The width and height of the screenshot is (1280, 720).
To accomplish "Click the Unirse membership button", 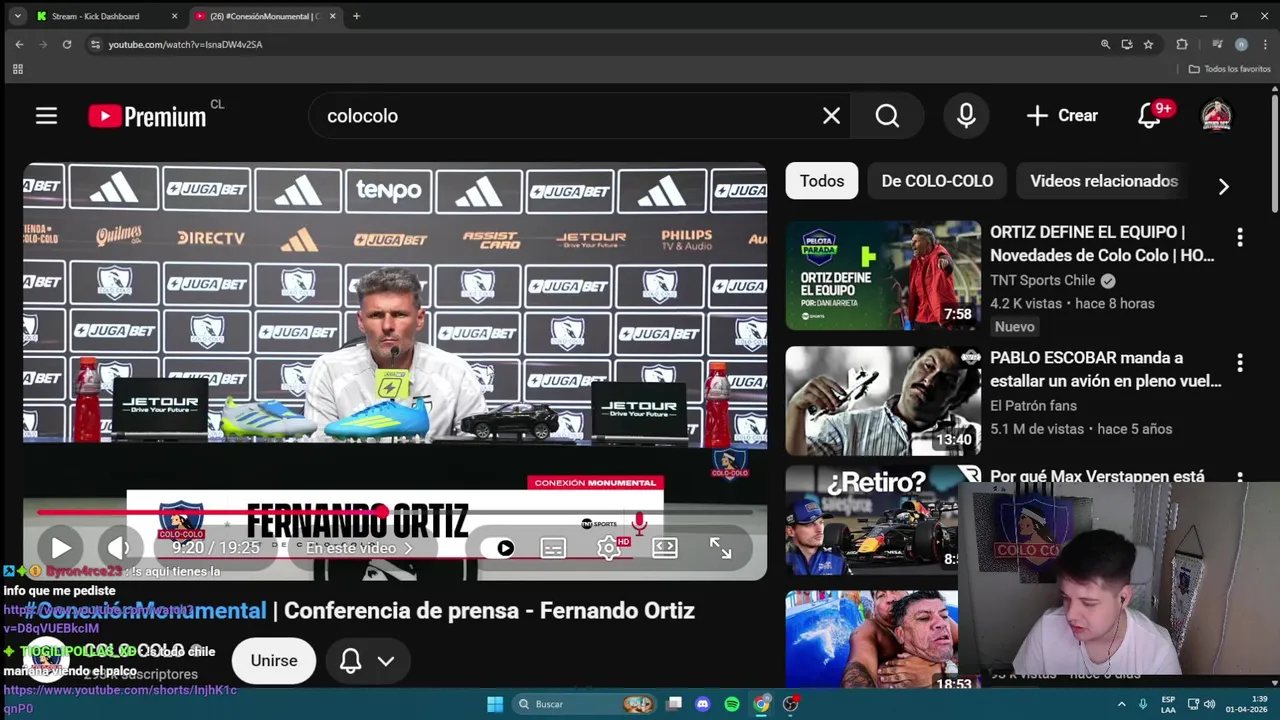I will pyautogui.click(x=274, y=661).
